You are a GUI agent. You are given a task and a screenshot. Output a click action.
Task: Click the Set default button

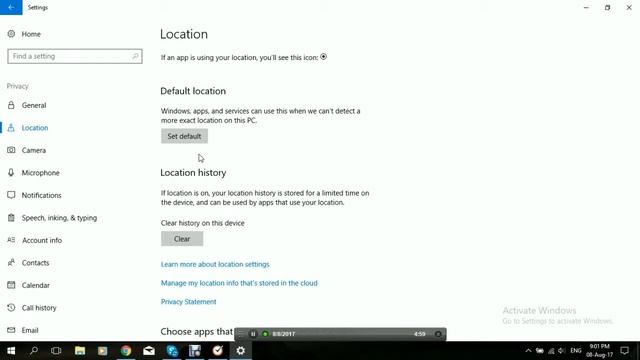tap(184, 136)
